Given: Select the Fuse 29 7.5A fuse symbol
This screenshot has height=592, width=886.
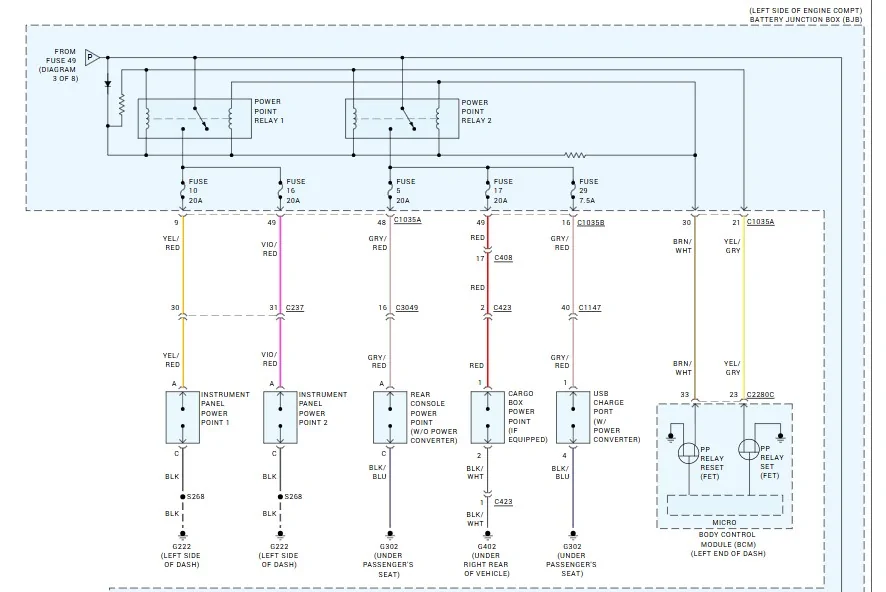Looking at the screenshot, I should pos(573,191).
